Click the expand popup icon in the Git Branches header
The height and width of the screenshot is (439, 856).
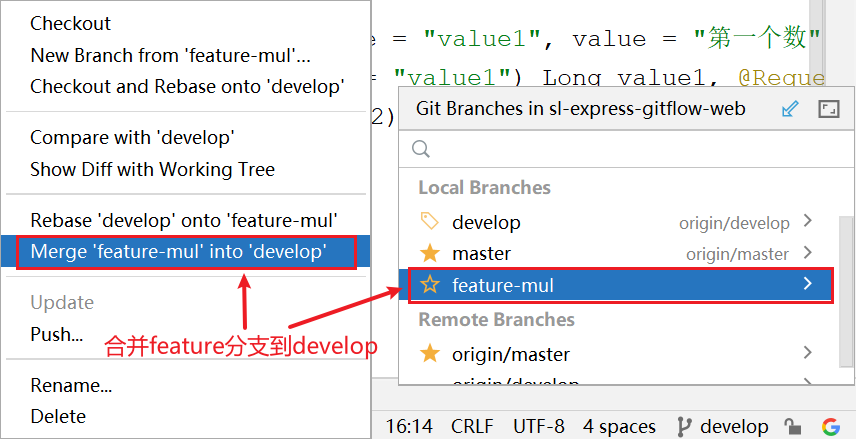828,109
